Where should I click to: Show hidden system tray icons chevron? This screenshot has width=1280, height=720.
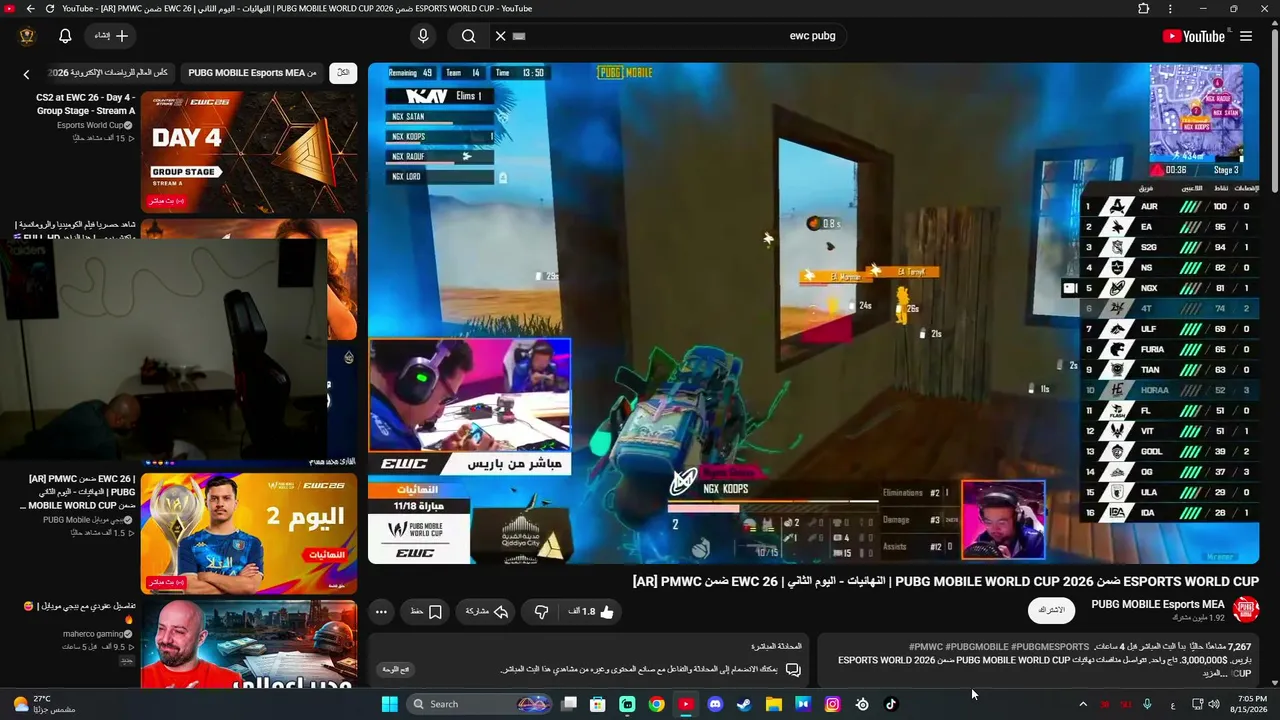[1083, 704]
